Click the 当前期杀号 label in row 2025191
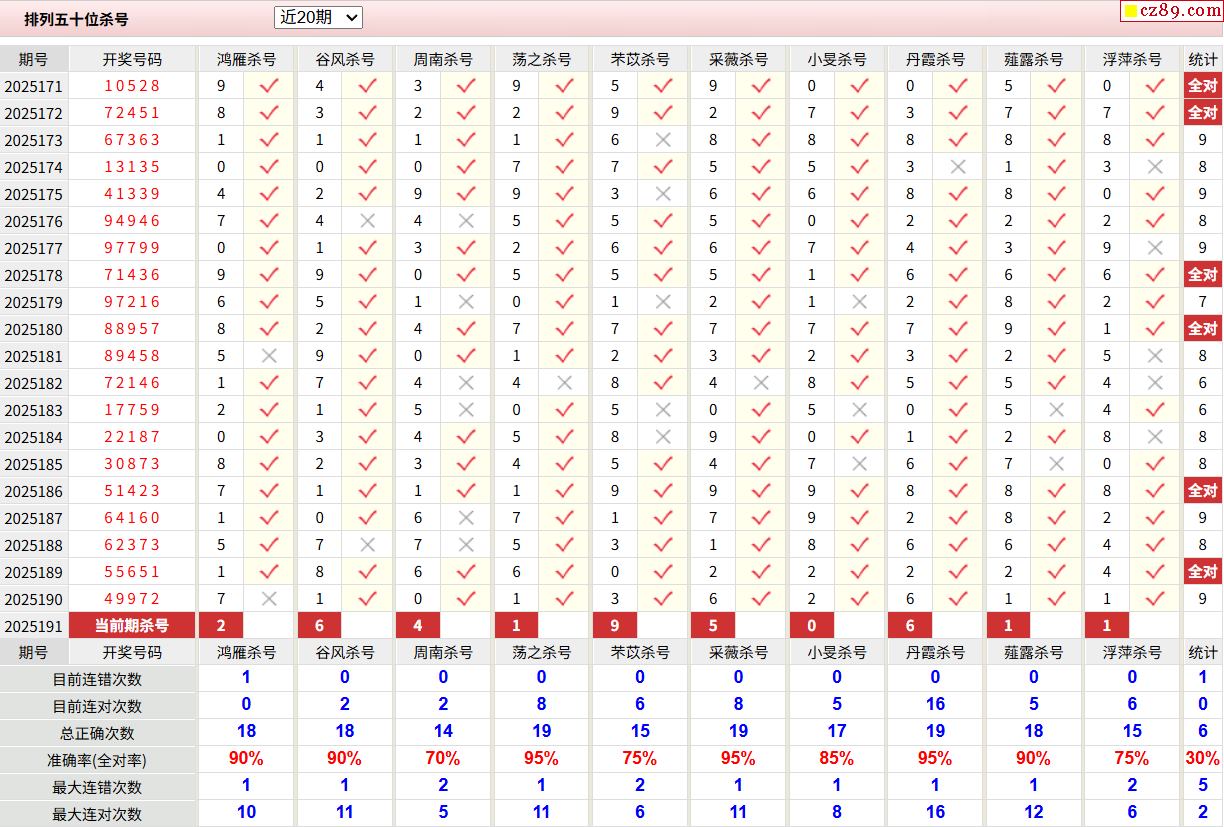 coord(132,626)
